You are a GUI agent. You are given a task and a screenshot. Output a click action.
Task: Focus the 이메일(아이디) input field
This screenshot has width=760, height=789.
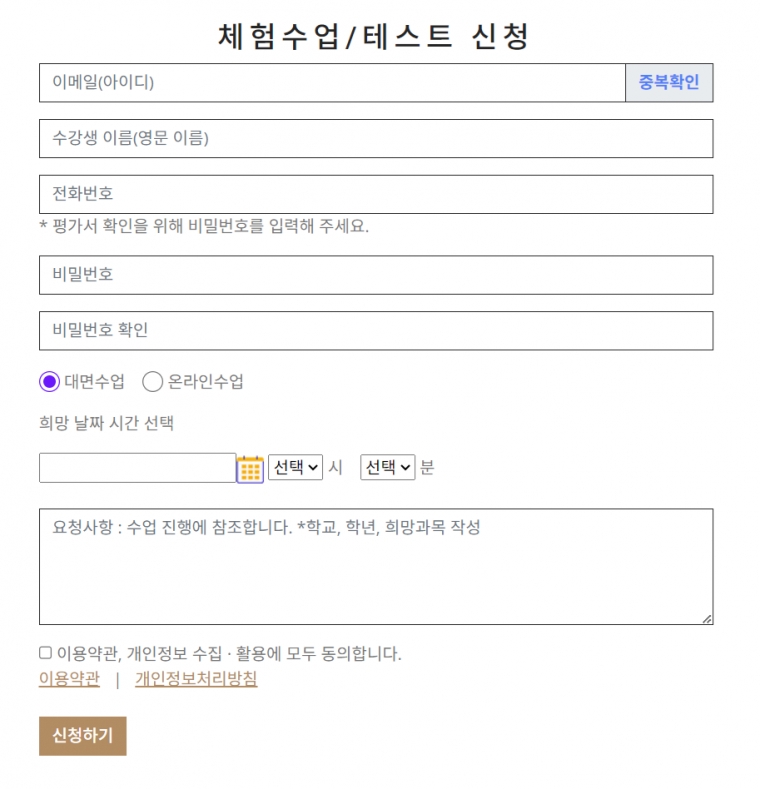click(x=332, y=83)
